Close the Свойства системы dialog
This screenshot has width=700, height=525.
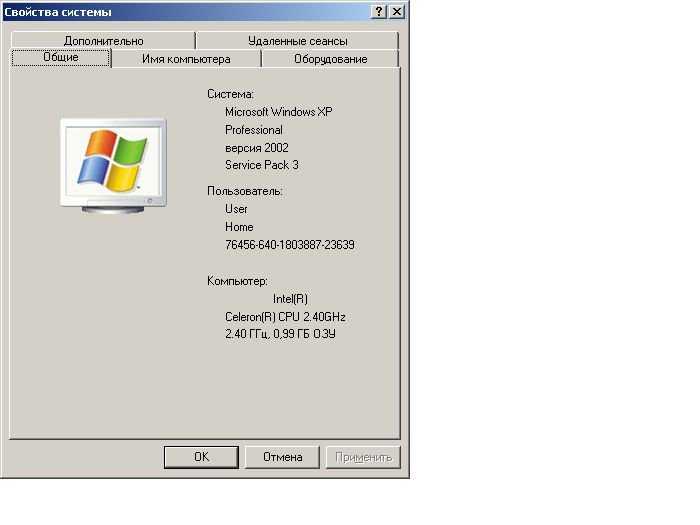point(396,12)
